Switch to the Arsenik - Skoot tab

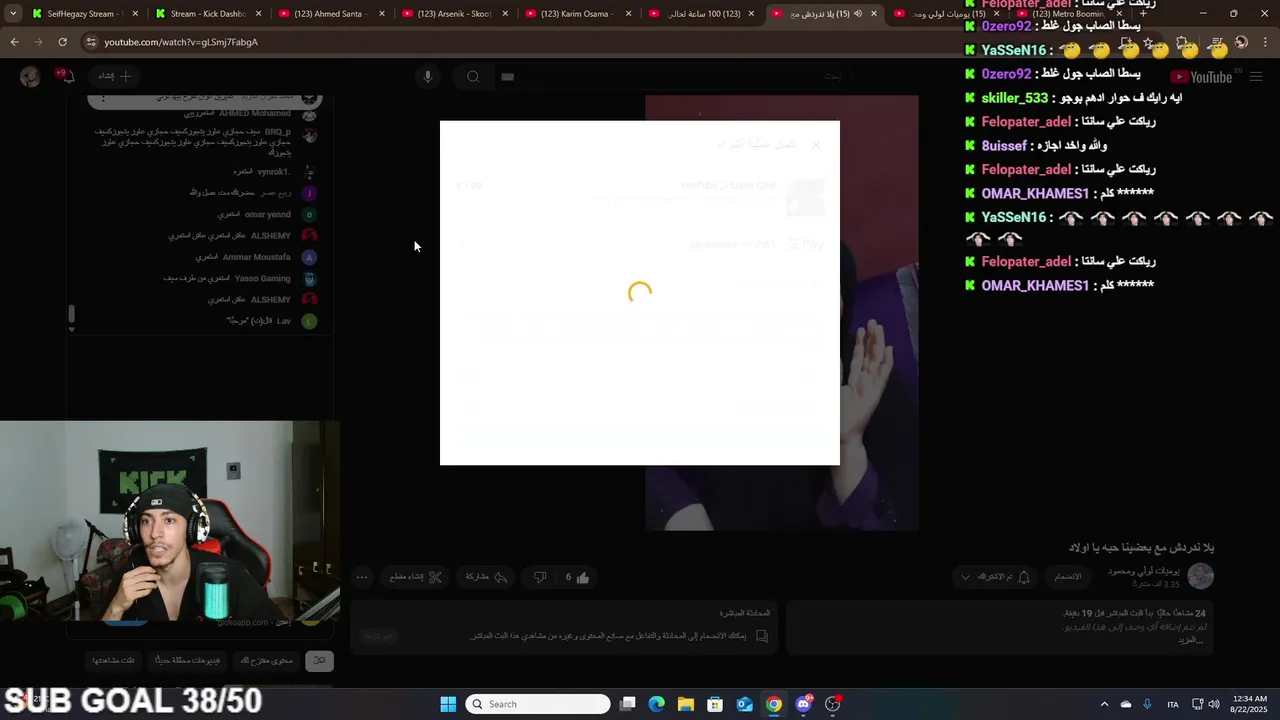coord(452,14)
